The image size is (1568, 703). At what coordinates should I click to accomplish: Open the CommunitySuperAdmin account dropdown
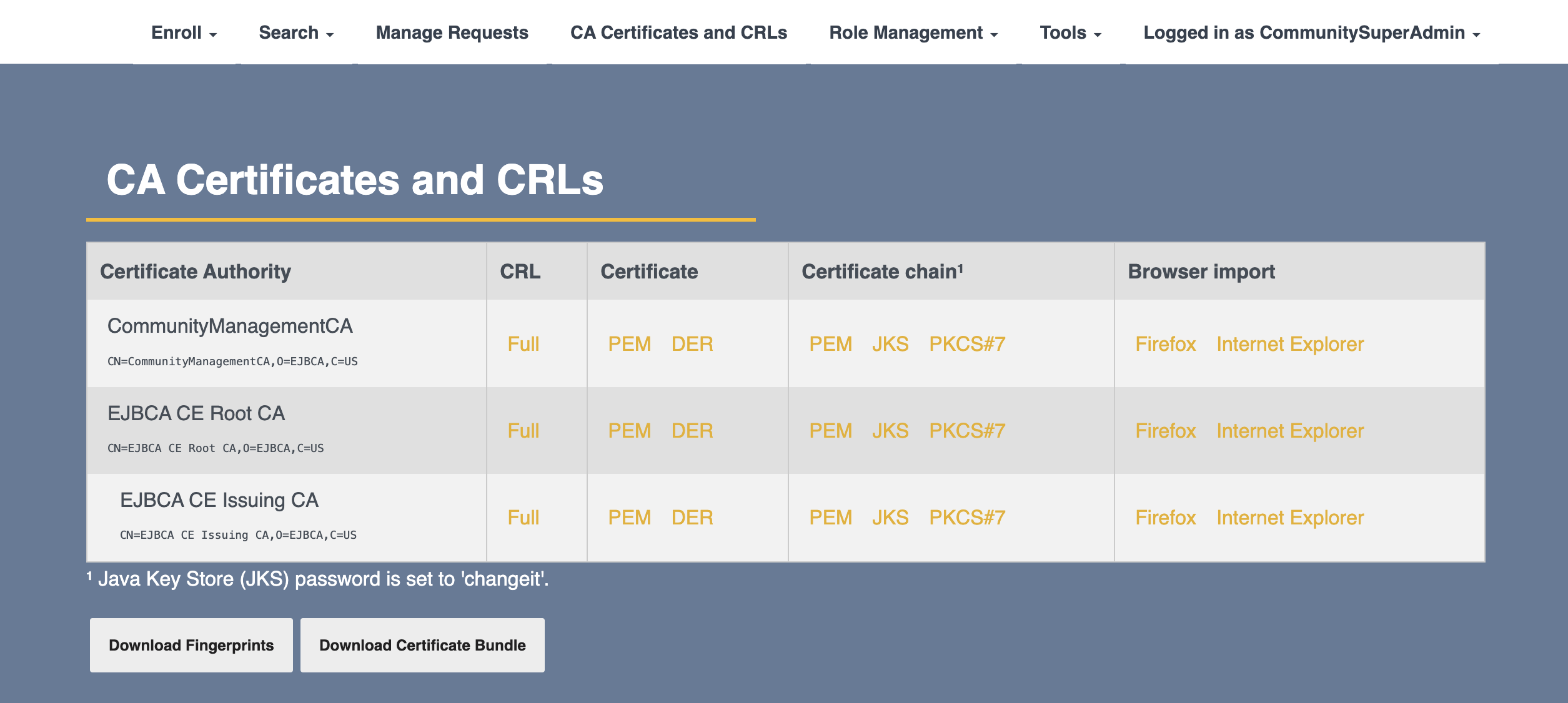1311,33
